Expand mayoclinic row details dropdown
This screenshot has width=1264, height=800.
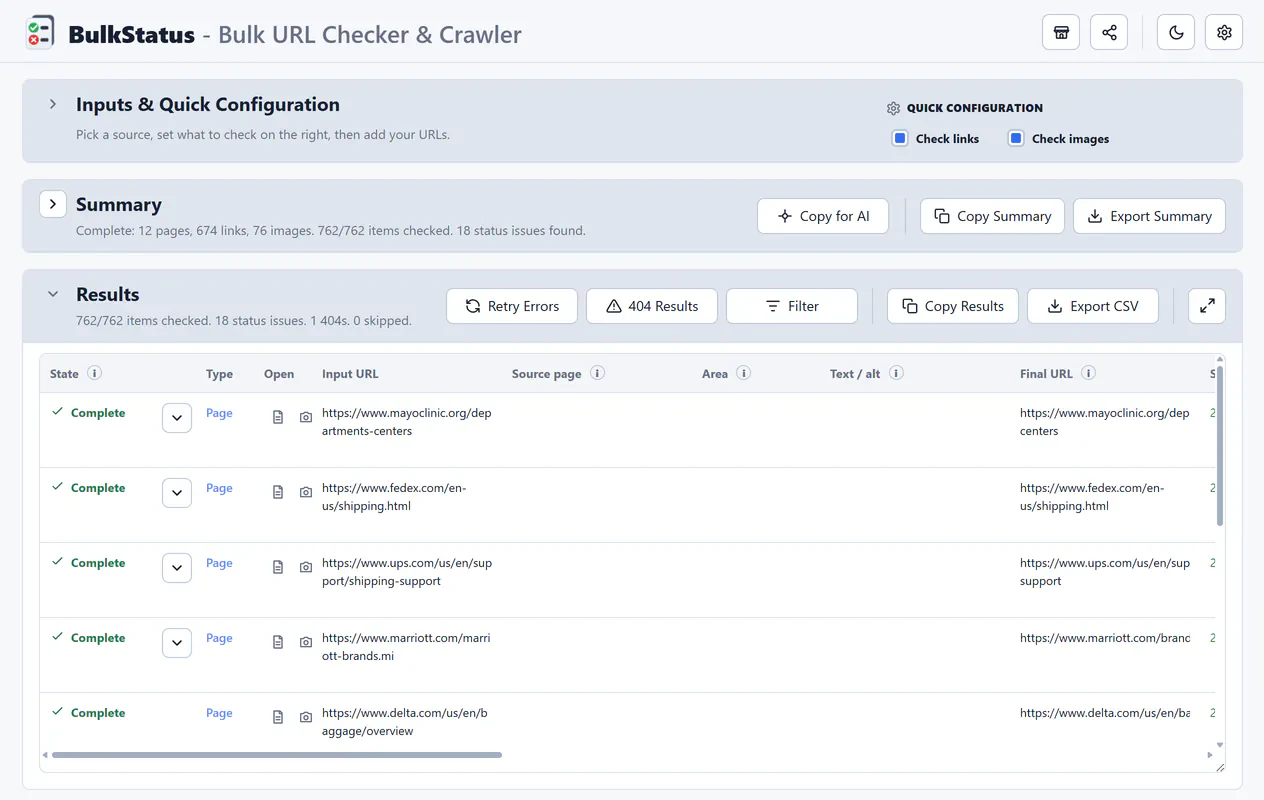tap(177, 418)
